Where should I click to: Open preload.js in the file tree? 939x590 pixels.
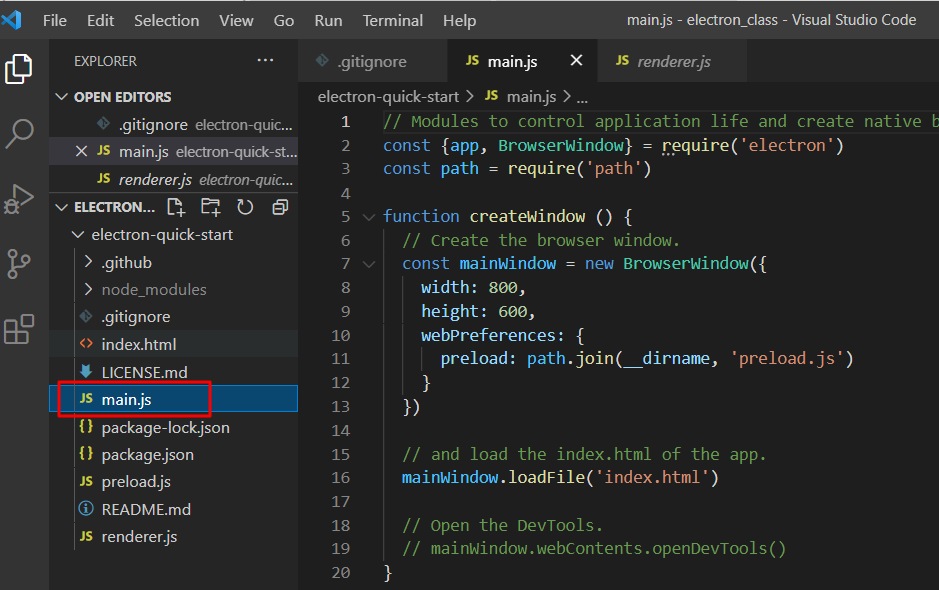(x=174, y=482)
